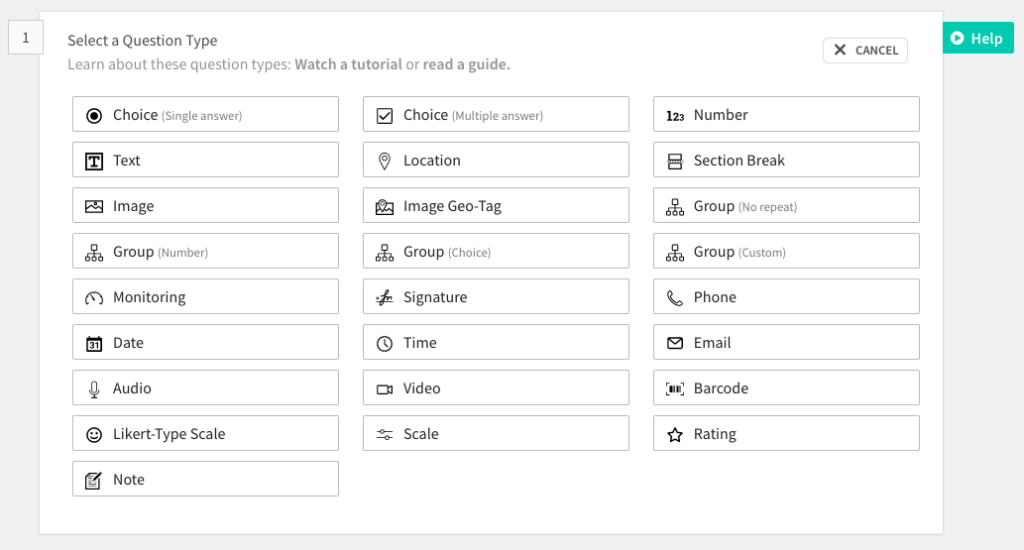Click the Monitoring gauge icon
1024x550 pixels.
click(x=94, y=299)
